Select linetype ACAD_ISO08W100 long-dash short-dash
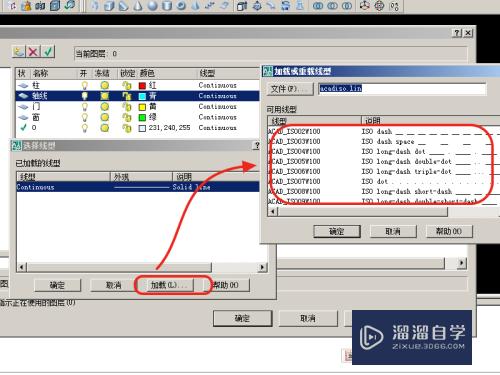Image resolution: width=500 pixels, height=375 pixels. click(x=383, y=191)
